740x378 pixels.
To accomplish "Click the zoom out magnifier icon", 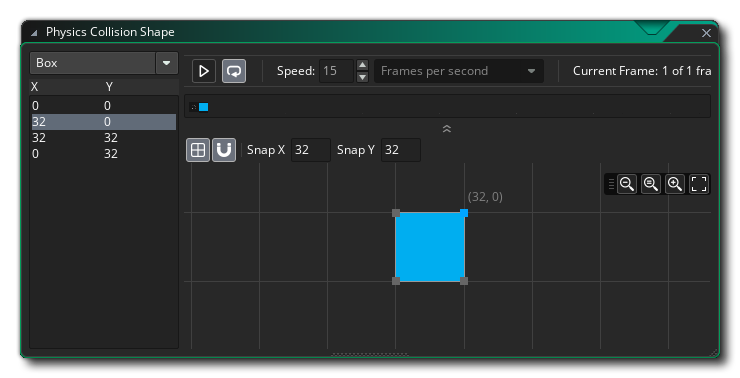I will coord(627,184).
